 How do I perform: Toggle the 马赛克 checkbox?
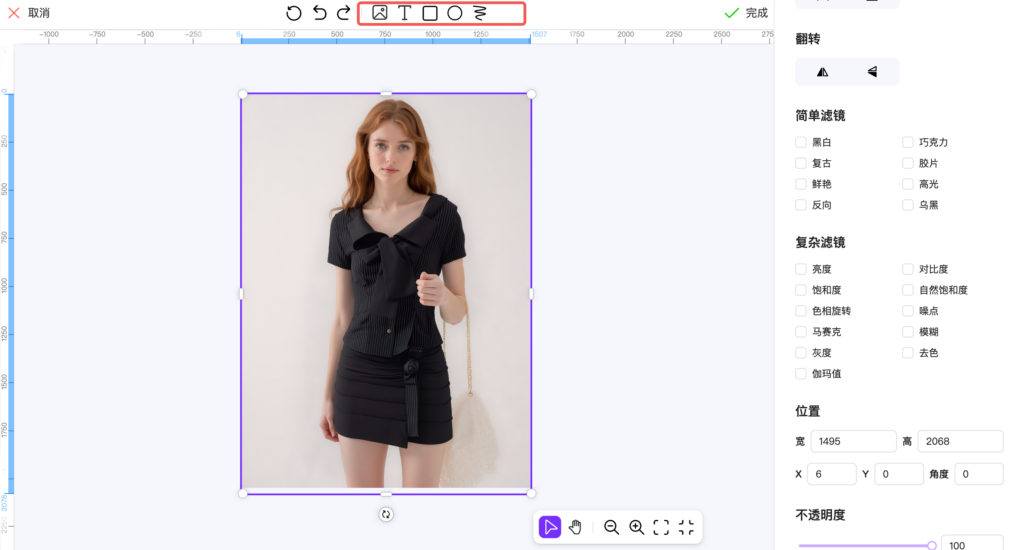point(801,332)
